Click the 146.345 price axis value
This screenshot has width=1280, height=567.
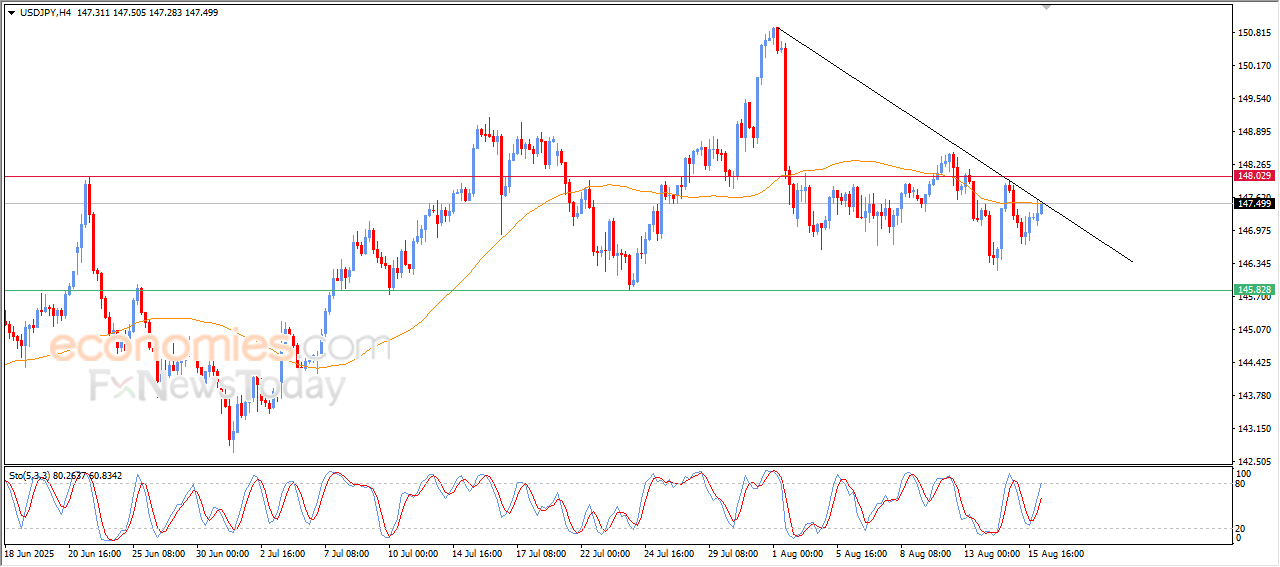coord(1254,264)
